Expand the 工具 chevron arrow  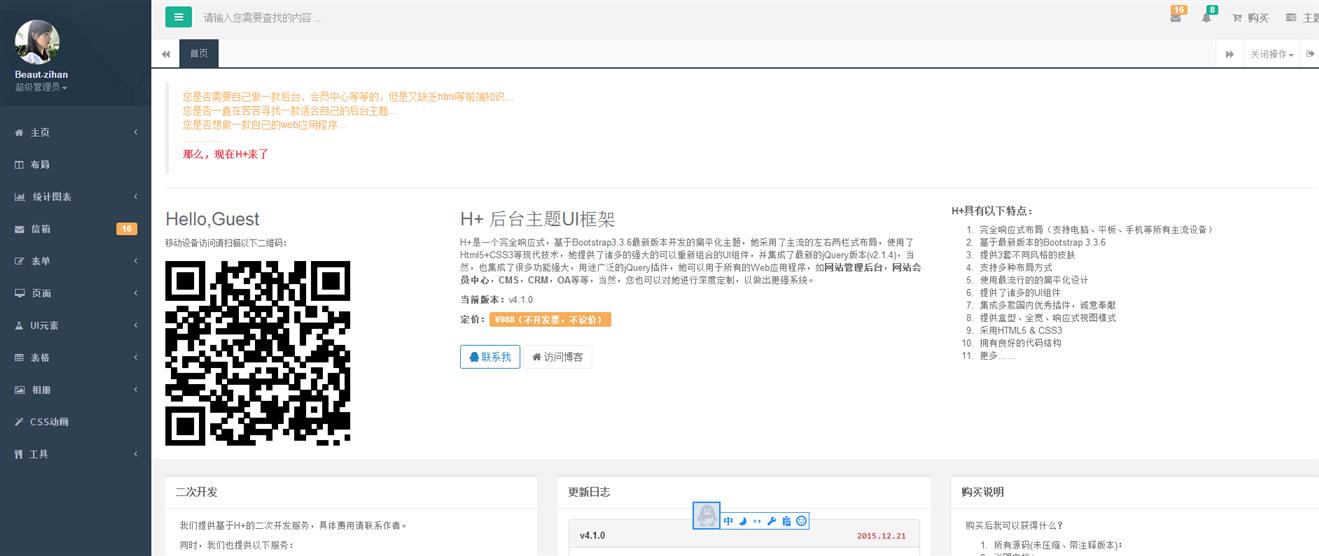[135, 454]
